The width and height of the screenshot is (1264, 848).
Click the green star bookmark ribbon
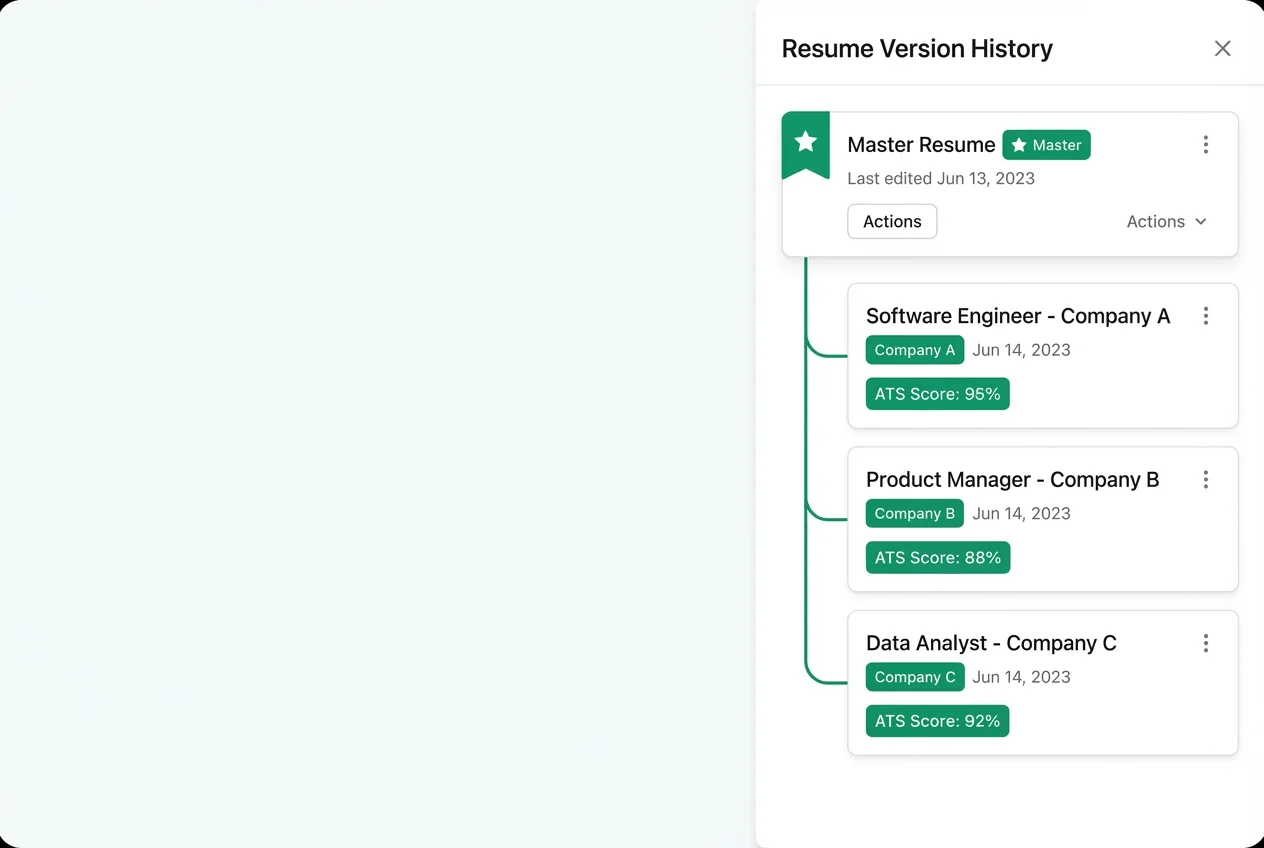click(805, 145)
